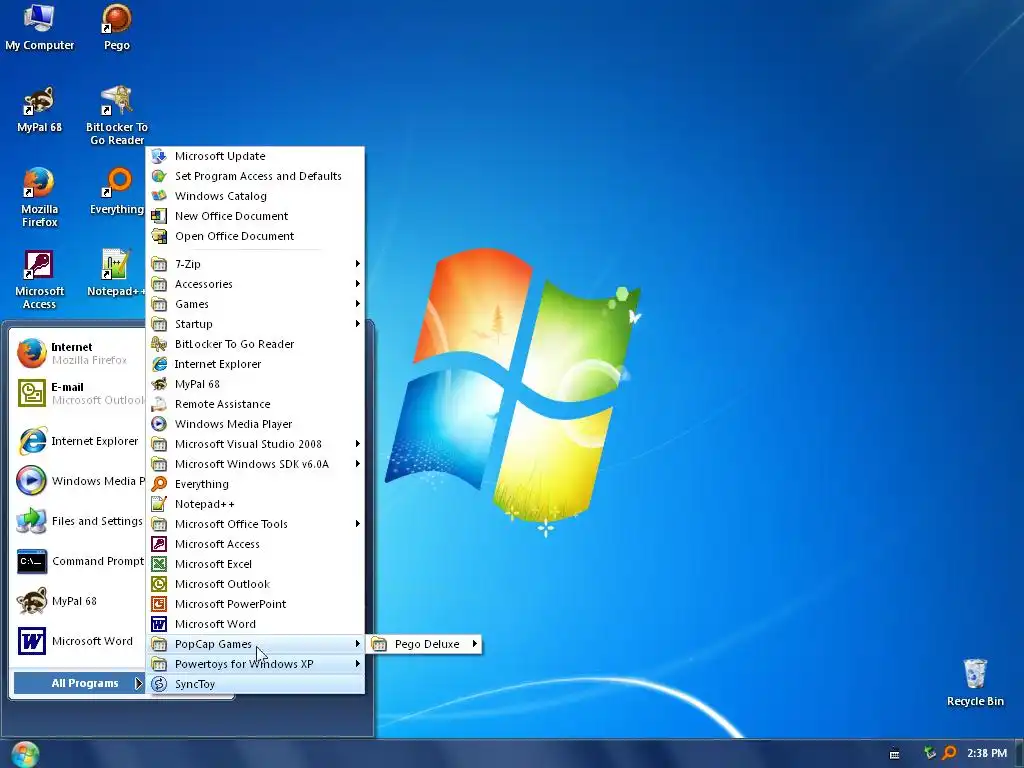Launch Microsoft Access desktop shortcut
Screen dimensions: 1024x768
(39, 280)
